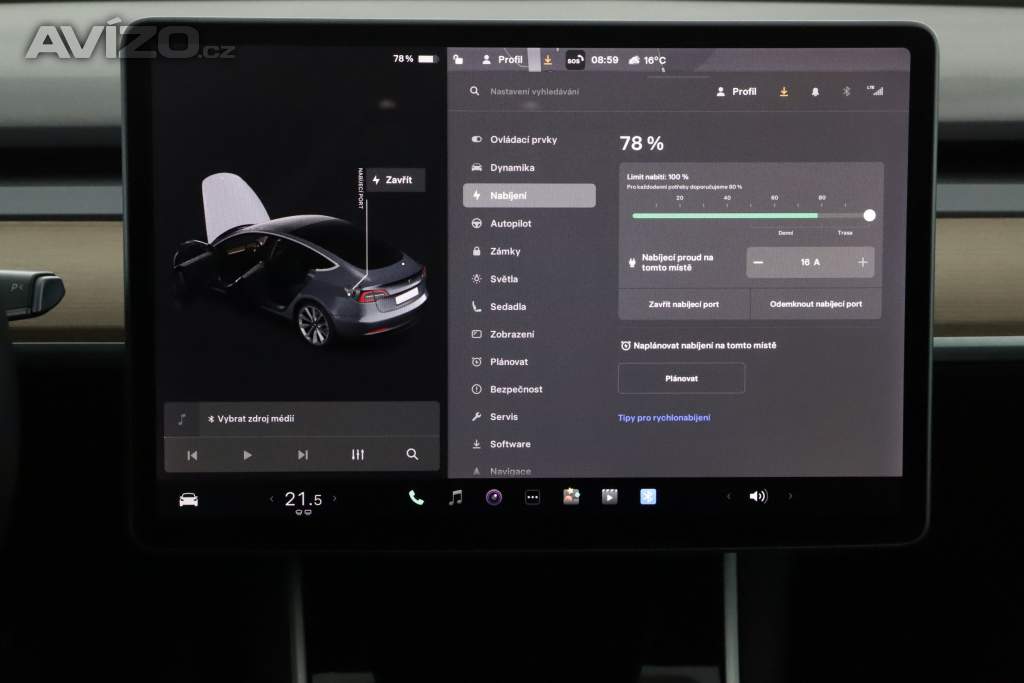Image resolution: width=1024 pixels, height=683 pixels.
Task: Open the phone app icon
Action: pyautogui.click(x=416, y=498)
